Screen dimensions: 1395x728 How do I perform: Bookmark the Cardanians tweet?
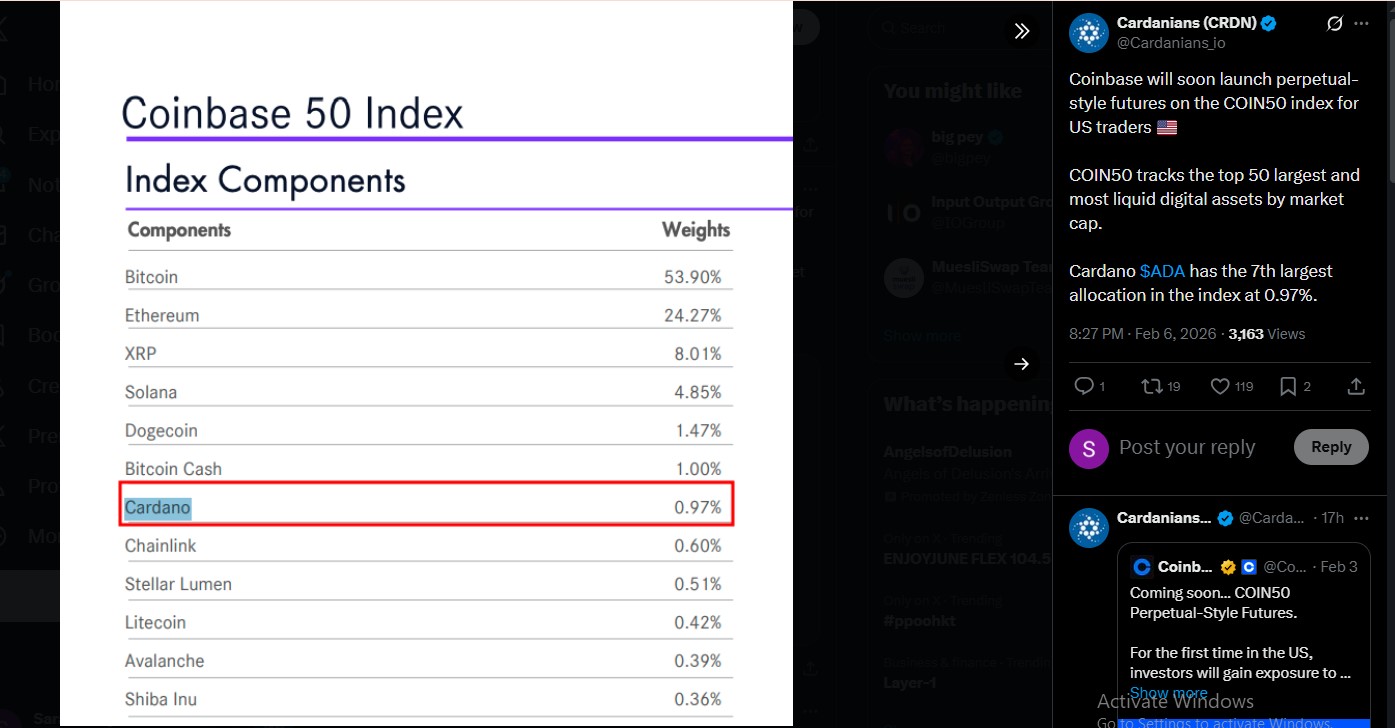coord(1288,385)
